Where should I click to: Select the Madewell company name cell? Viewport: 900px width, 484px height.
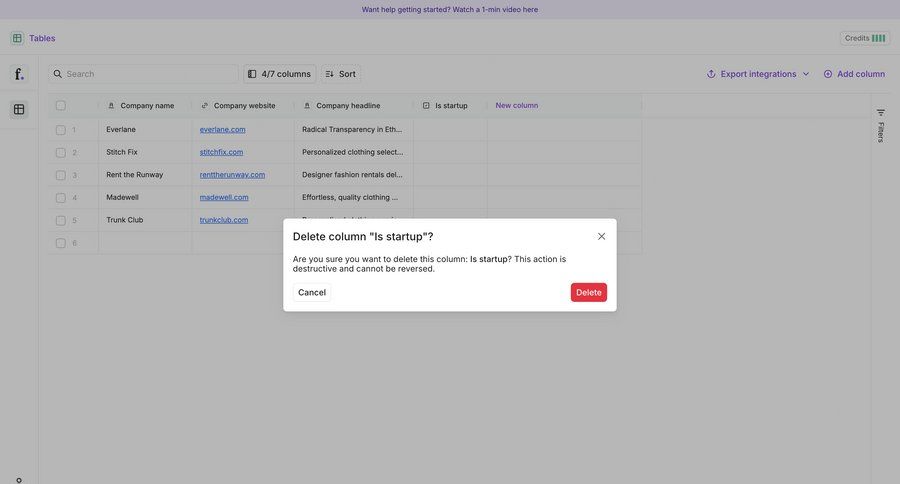(145, 198)
